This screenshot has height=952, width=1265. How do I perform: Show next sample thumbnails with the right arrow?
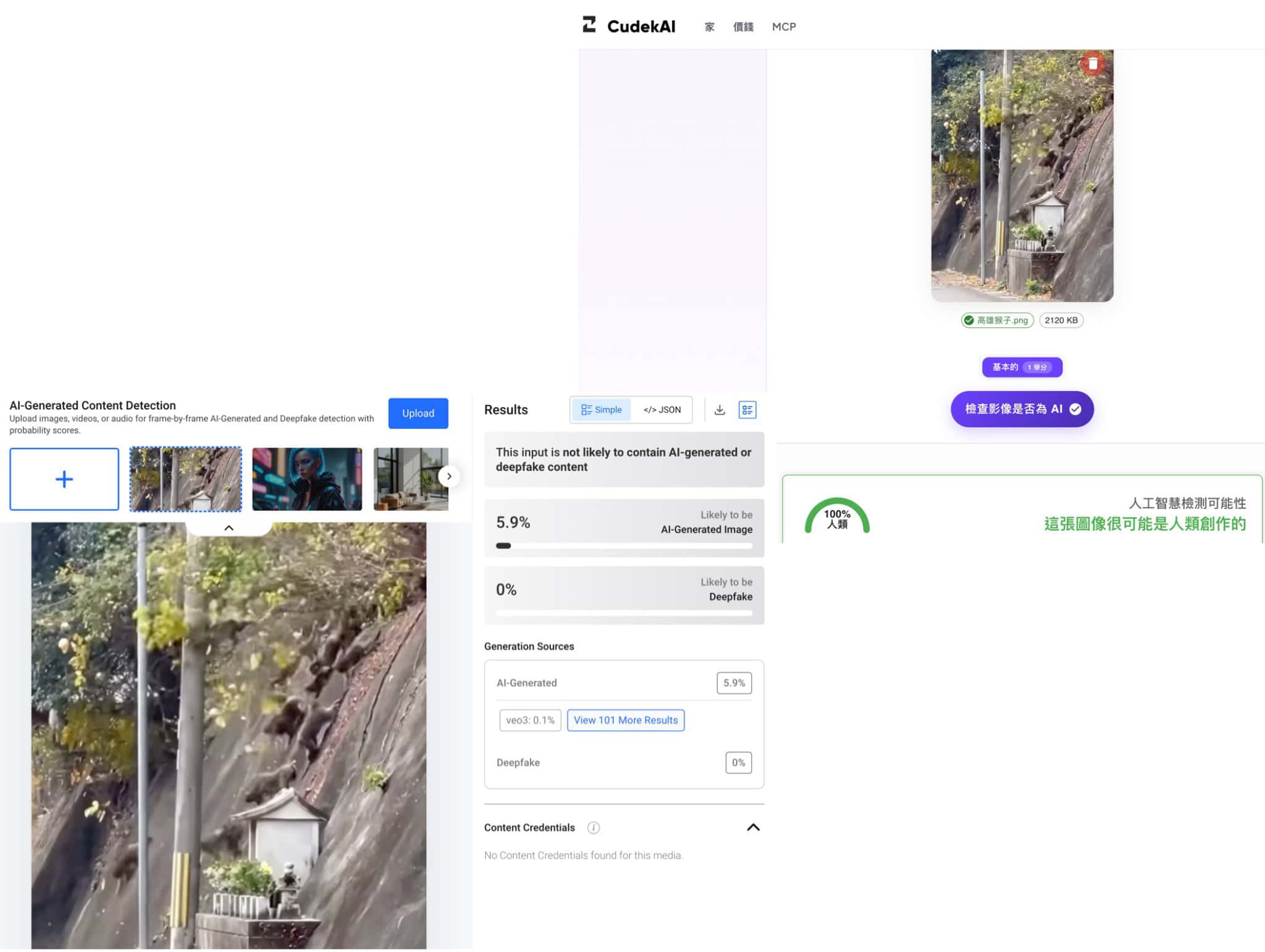tap(449, 476)
